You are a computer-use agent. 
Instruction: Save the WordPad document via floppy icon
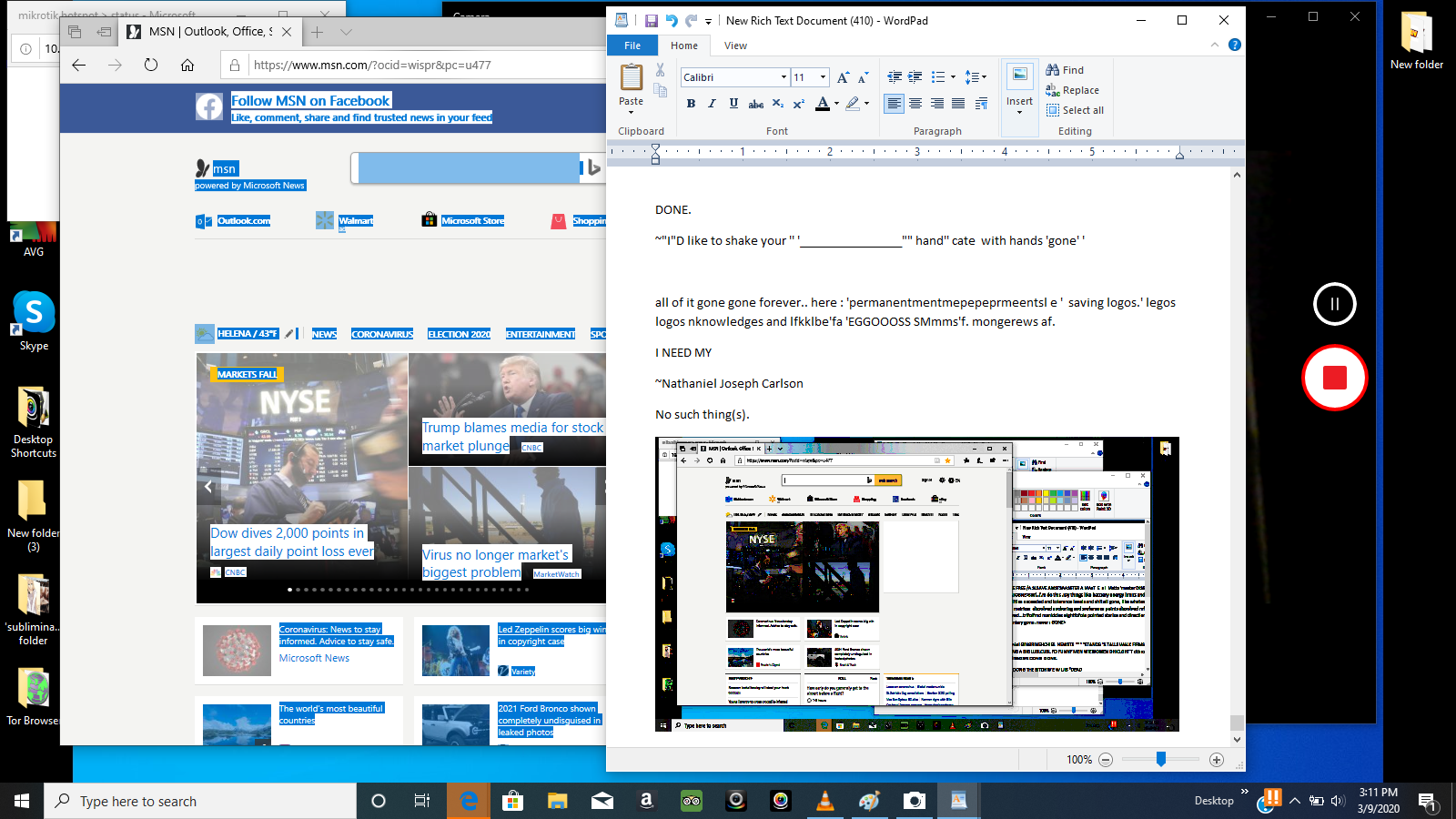[652, 21]
